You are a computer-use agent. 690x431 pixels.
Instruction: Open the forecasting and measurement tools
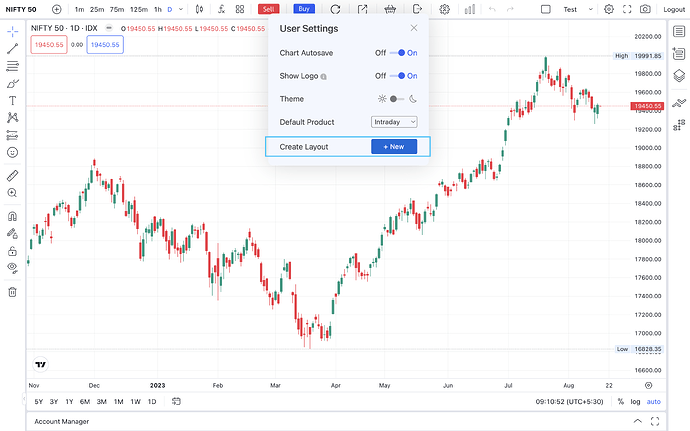[x=12, y=135]
